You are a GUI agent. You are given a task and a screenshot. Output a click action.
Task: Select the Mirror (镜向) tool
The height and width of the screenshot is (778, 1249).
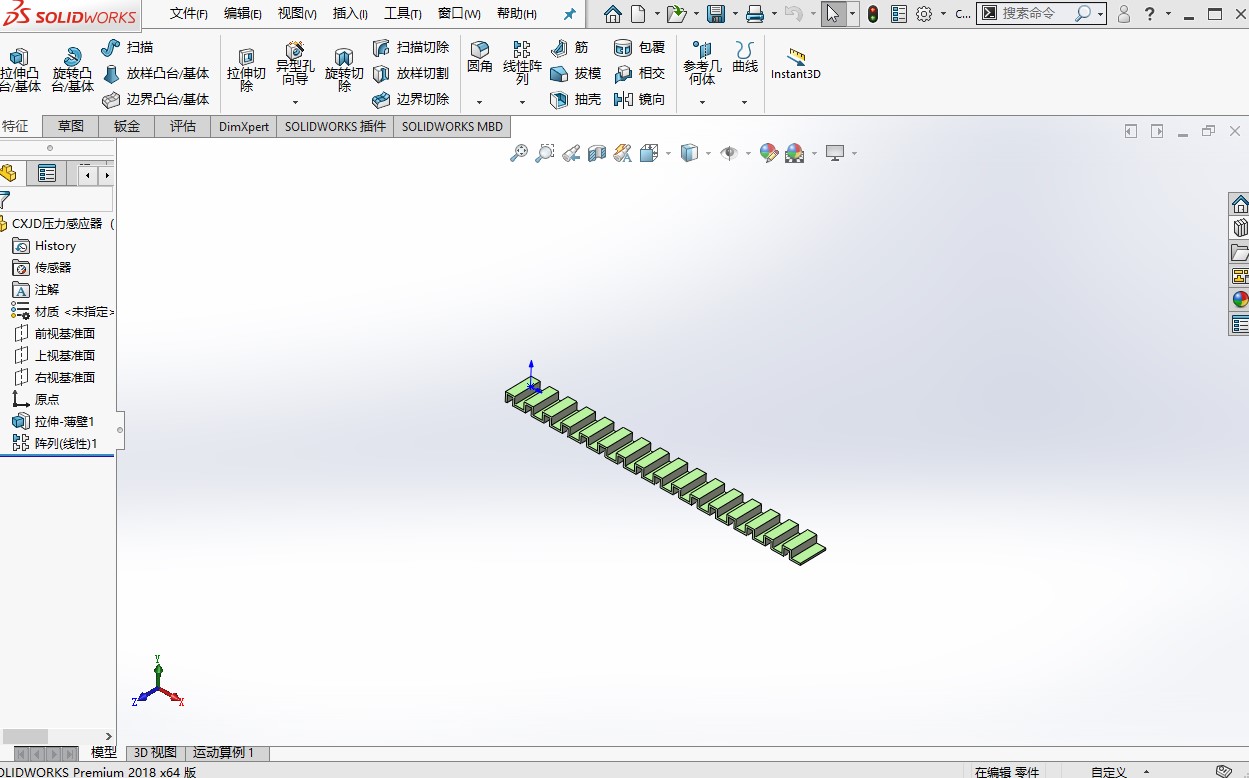pyautogui.click(x=639, y=99)
